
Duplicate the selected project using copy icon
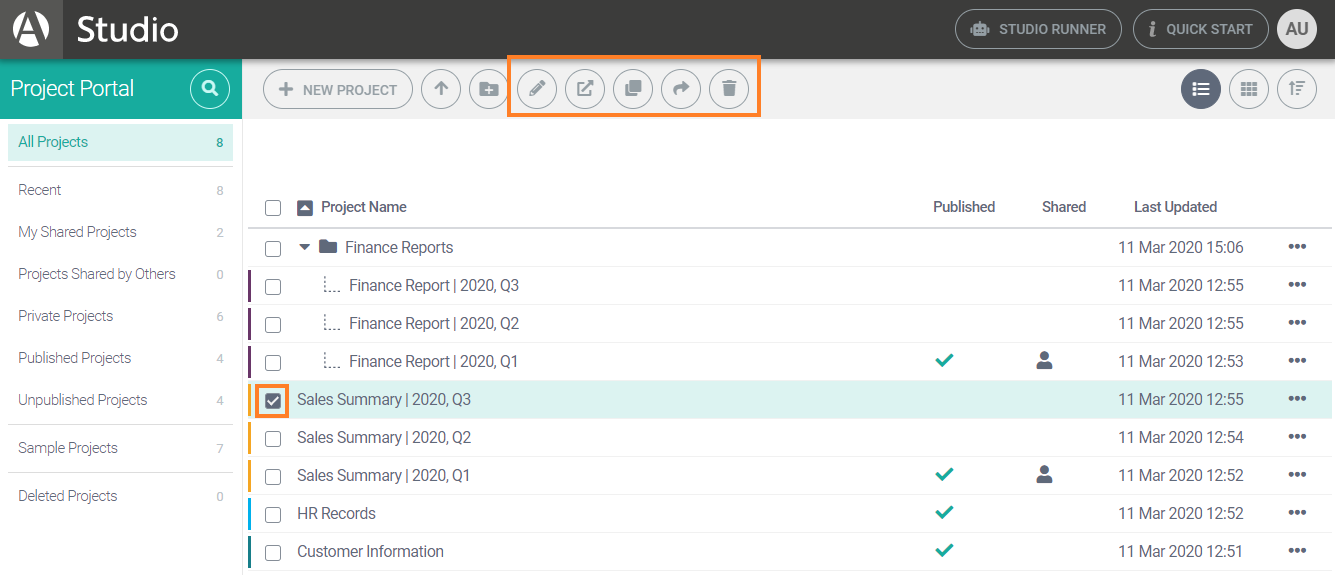(x=633, y=89)
